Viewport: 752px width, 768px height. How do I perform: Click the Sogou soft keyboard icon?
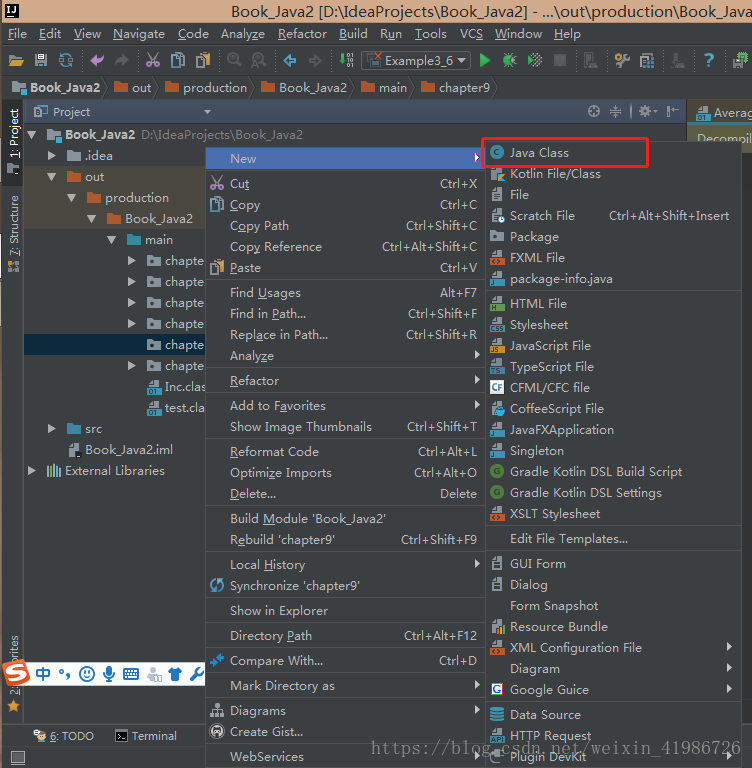(x=131, y=674)
